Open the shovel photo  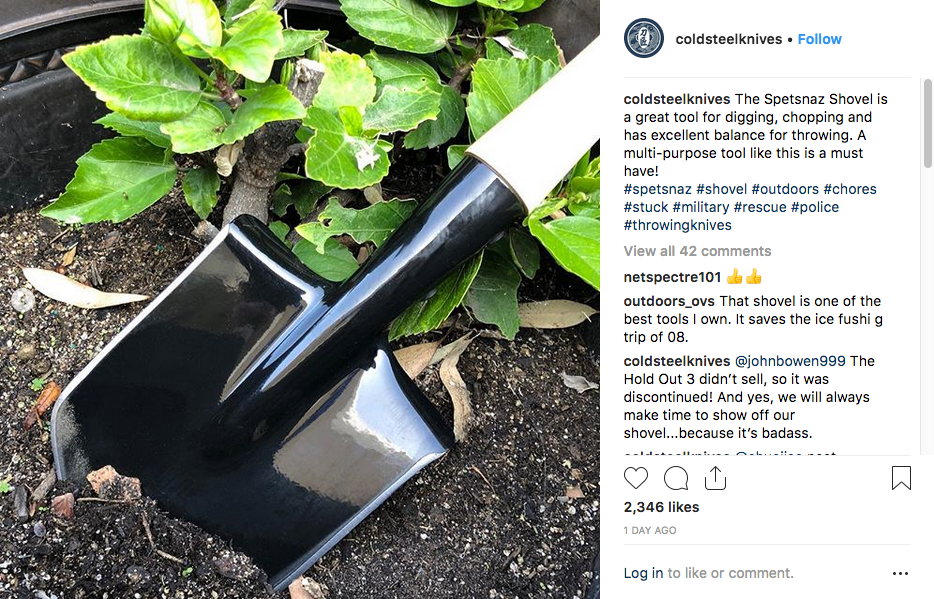pyautogui.click(x=300, y=300)
